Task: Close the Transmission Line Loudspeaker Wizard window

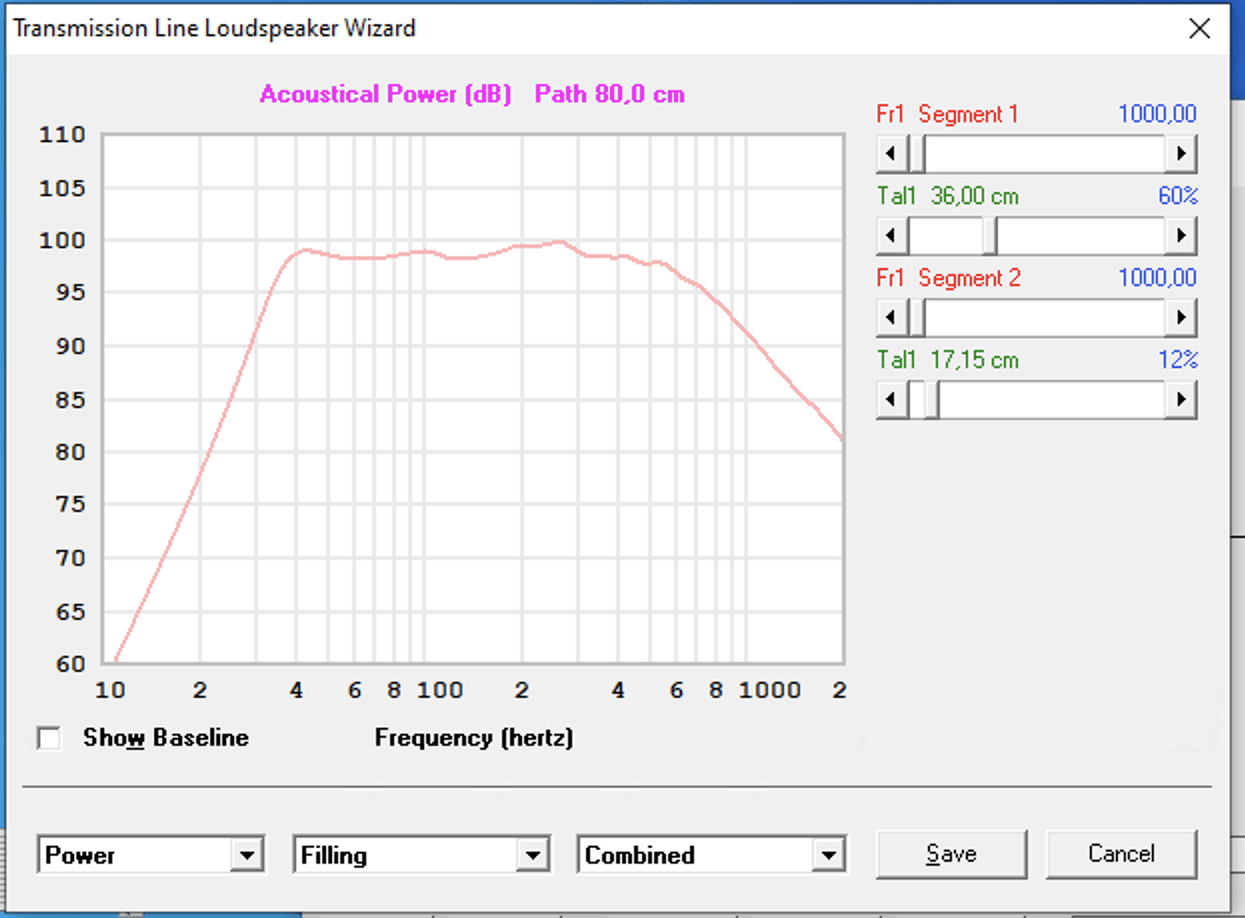Action: click(1199, 28)
